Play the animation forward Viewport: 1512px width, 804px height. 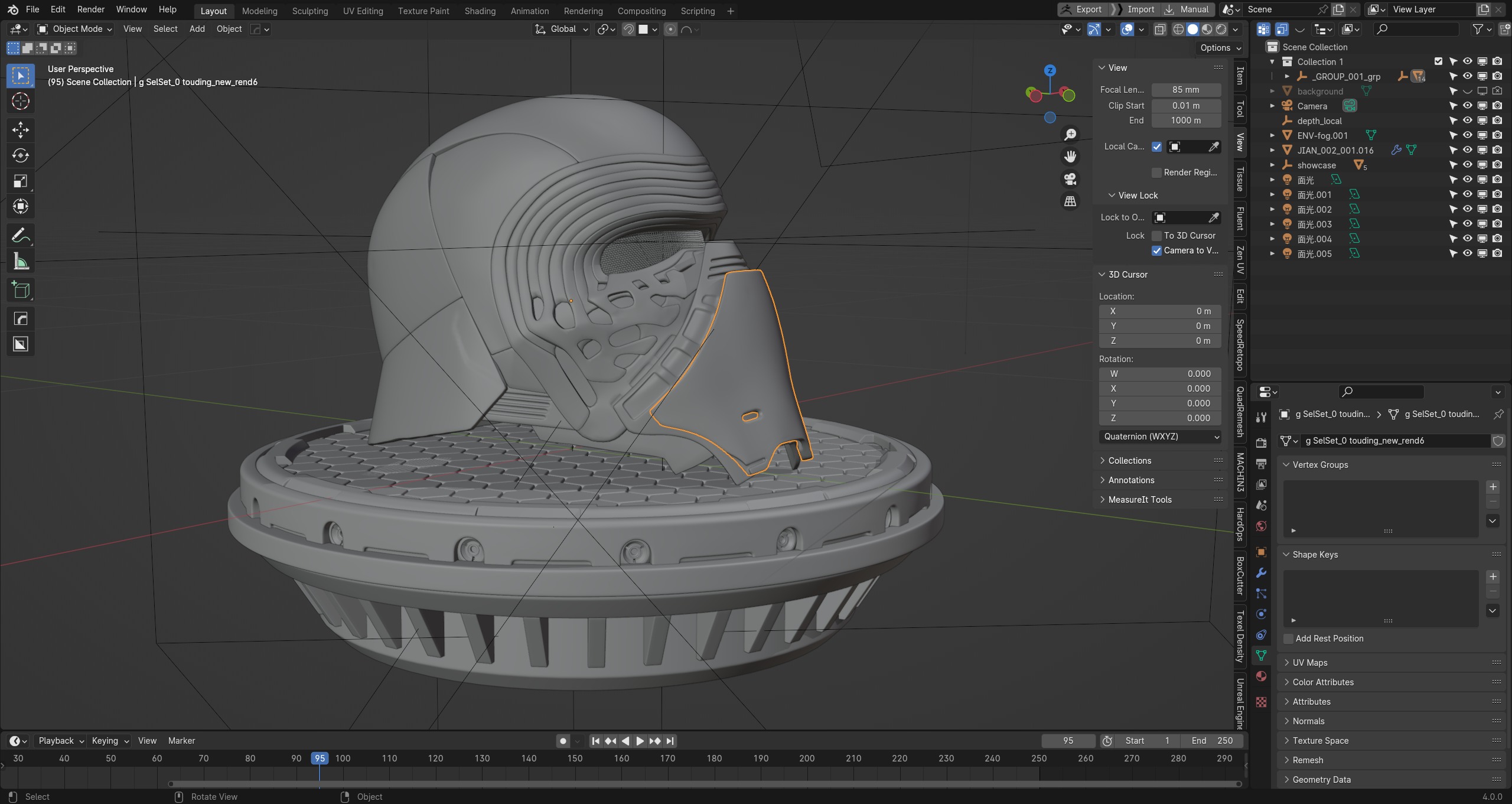point(640,741)
